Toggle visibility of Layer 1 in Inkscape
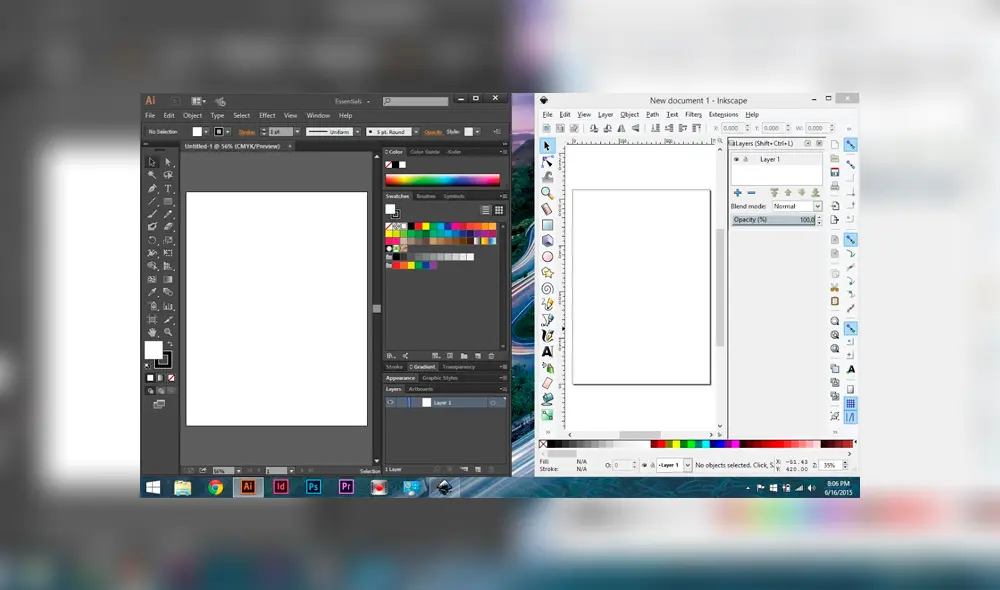Image resolution: width=1000 pixels, height=590 pixels. pos(736,159)
